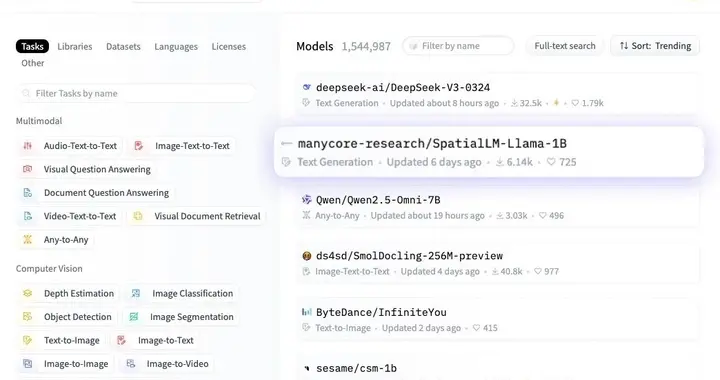Screen dimensions: 720x380
Task: Select the Image Segmentation filter
Action: pos(181,317)
